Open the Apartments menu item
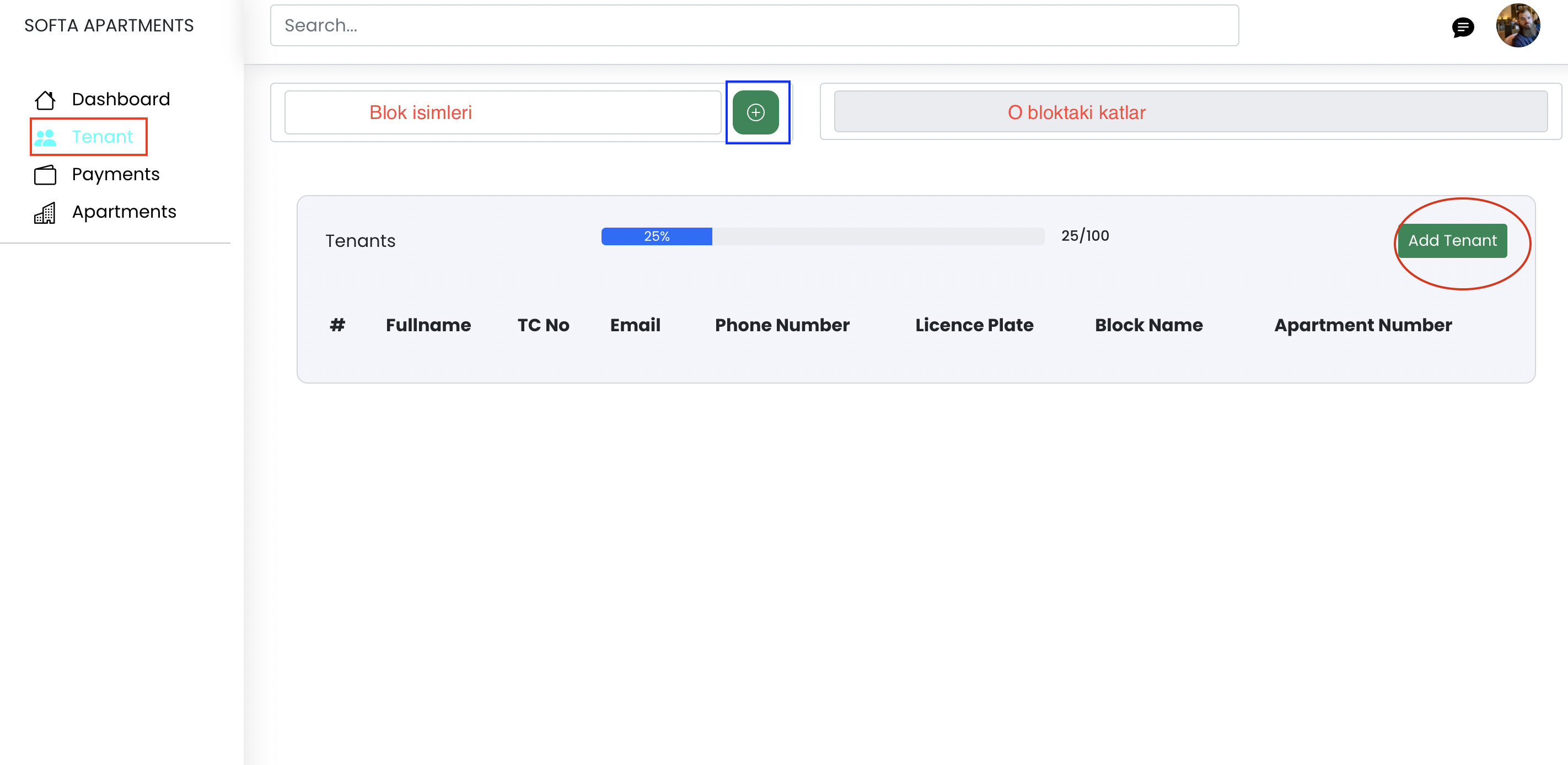The image size is (1568, 765). (x=124, y=212)
